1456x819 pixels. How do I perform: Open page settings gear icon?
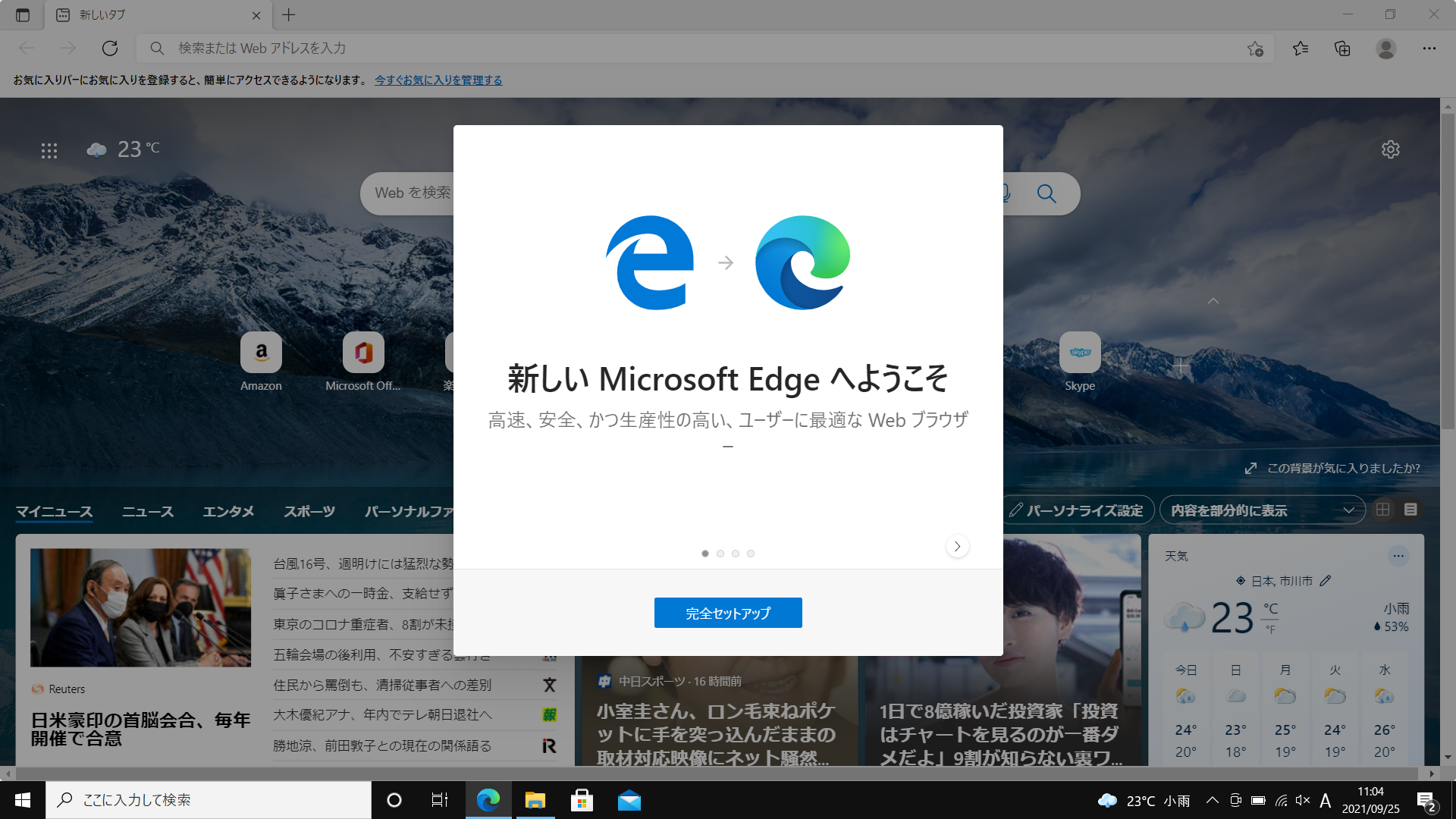(x=1390, y=149)
